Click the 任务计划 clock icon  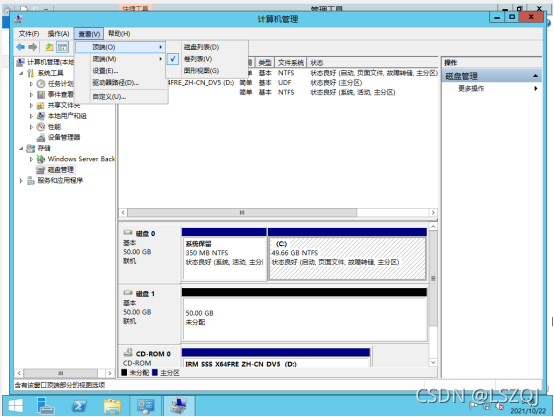click(41, 84)
